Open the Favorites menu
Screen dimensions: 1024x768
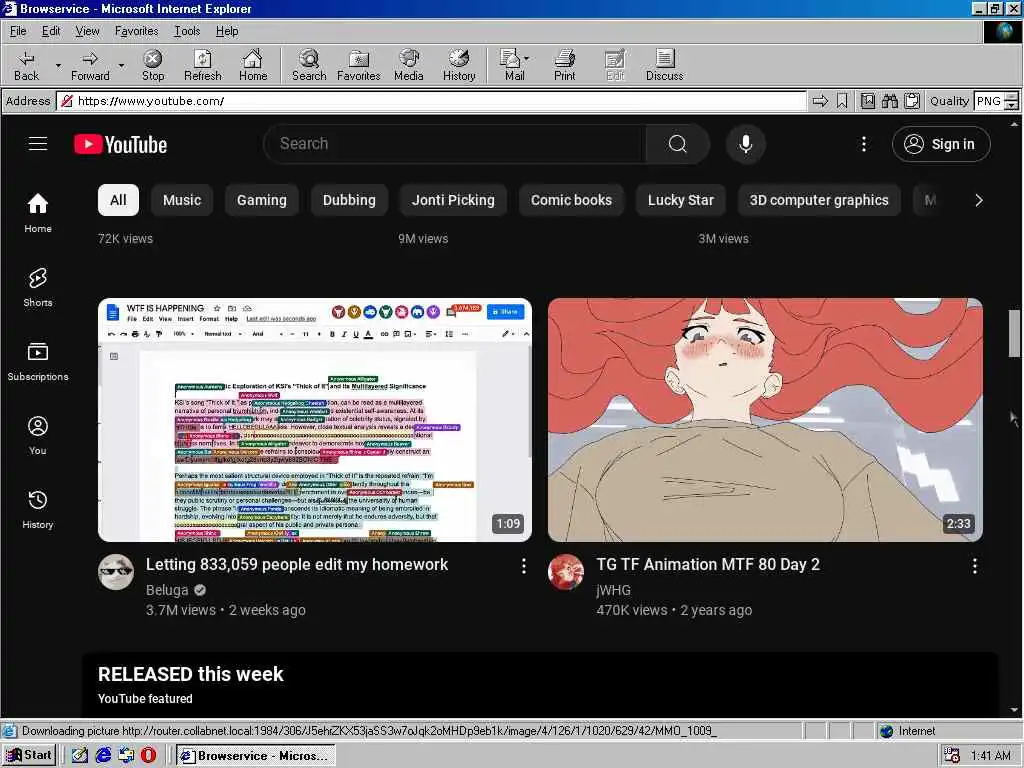pos(136,31)
